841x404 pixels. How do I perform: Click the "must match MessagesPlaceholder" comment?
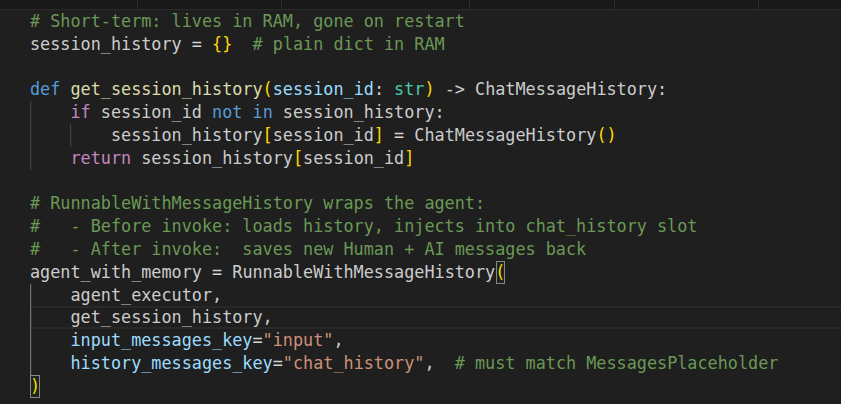coord(615,363)
